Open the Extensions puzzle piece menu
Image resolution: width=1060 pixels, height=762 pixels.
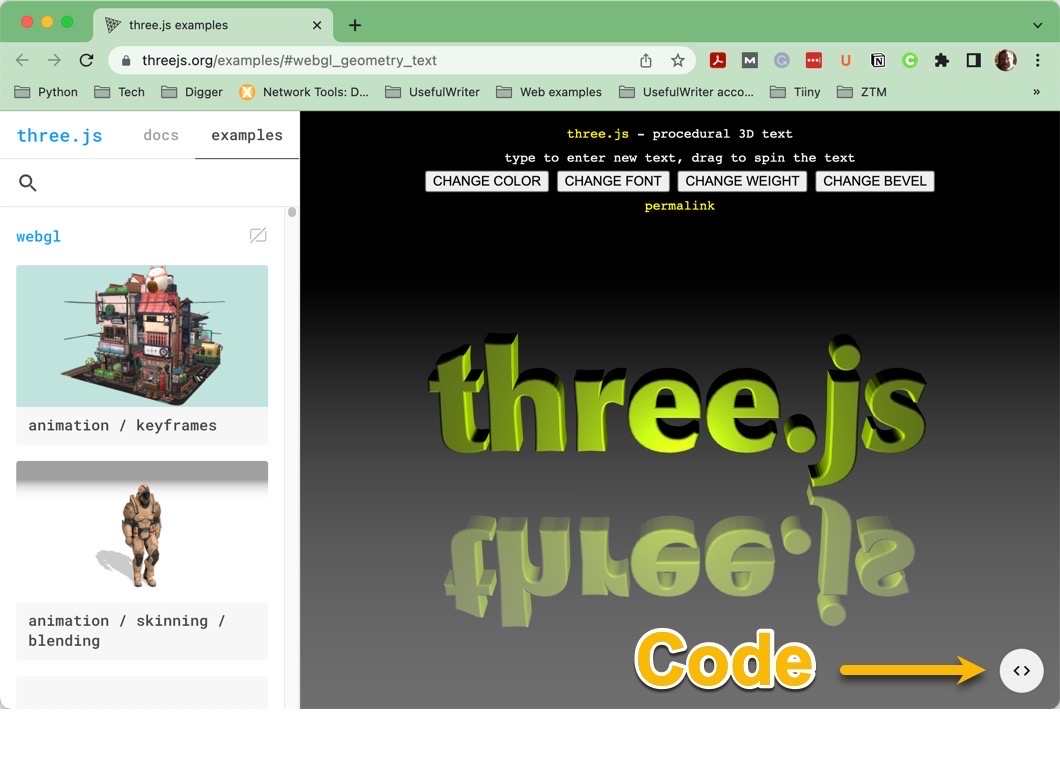942,60
